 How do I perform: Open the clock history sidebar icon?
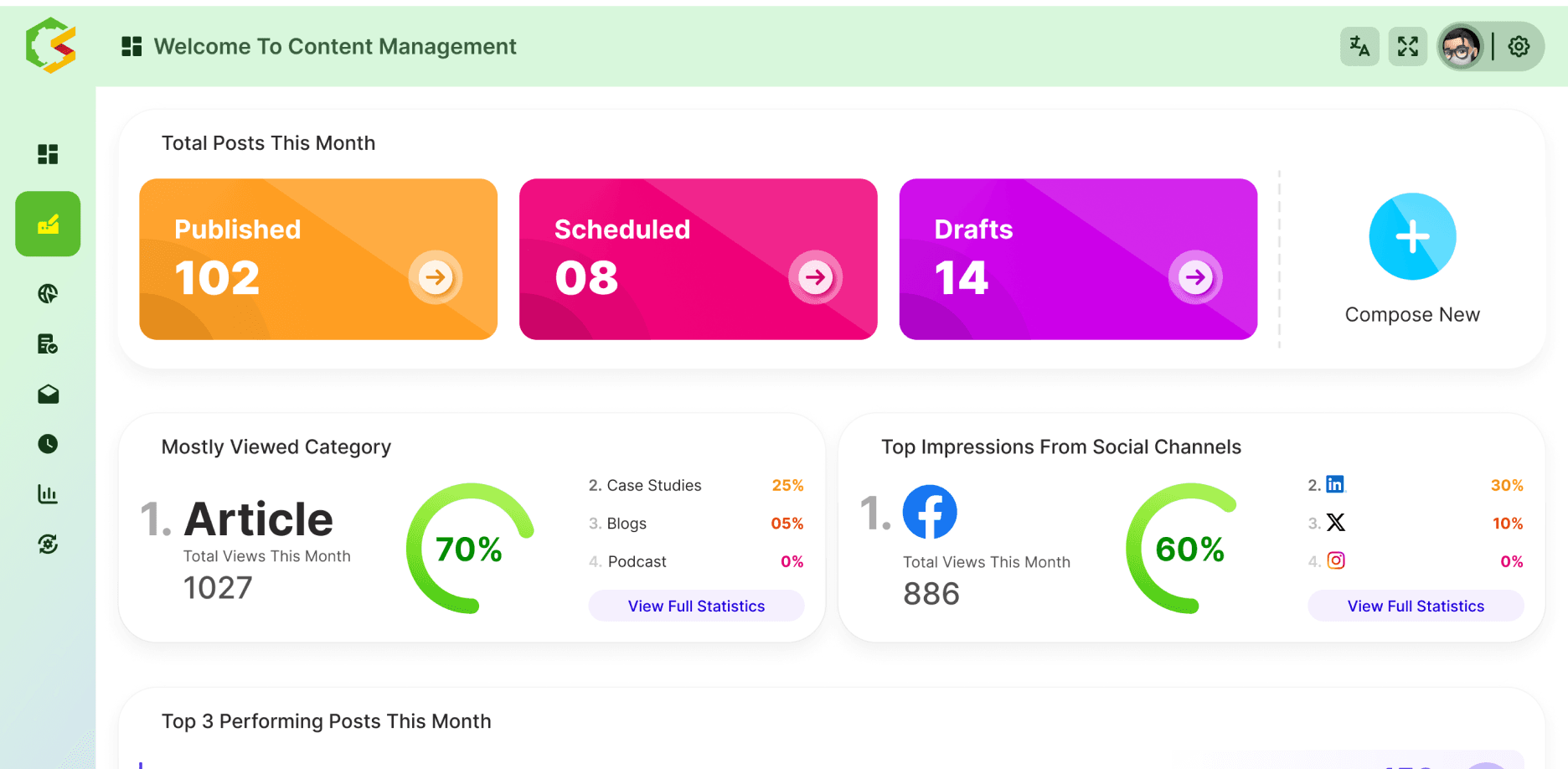(48, 444)
